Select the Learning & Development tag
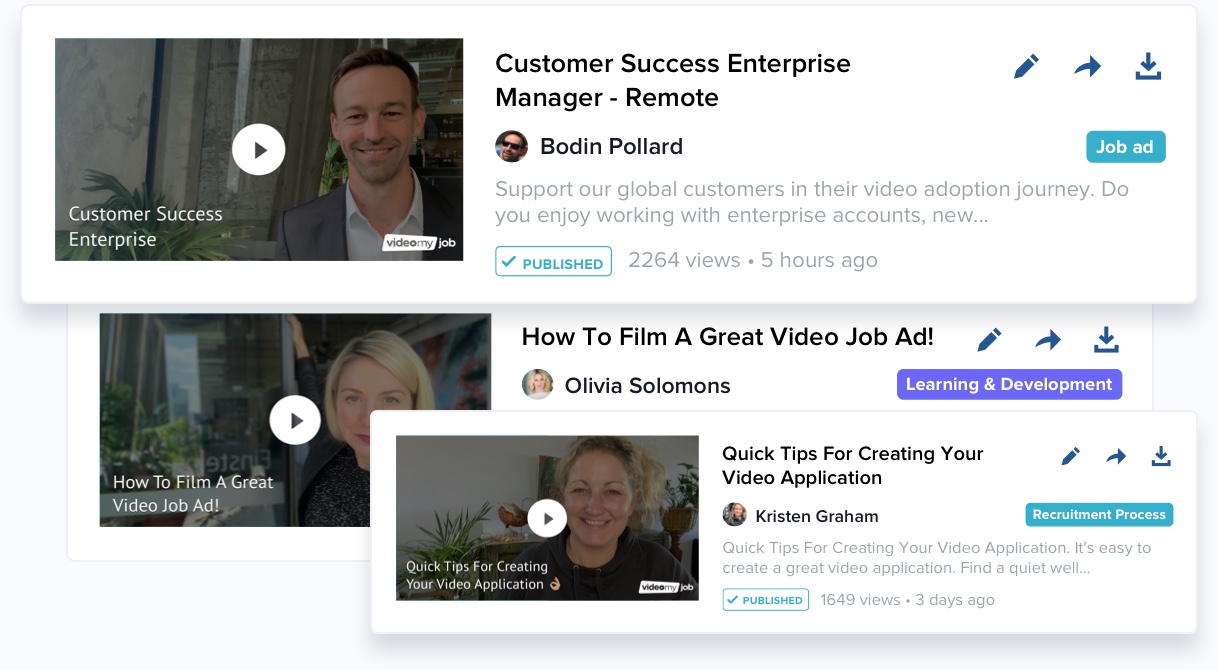1218x670 pixels. [1009, 384]
